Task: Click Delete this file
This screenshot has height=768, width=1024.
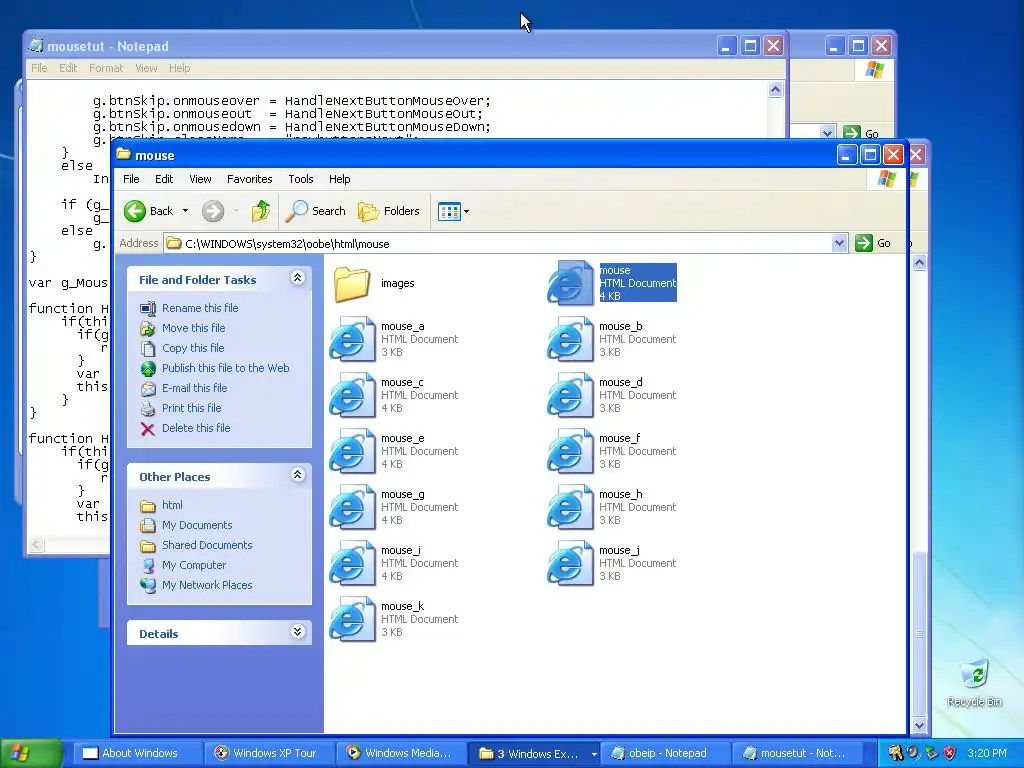Action: tap(196, 428)
